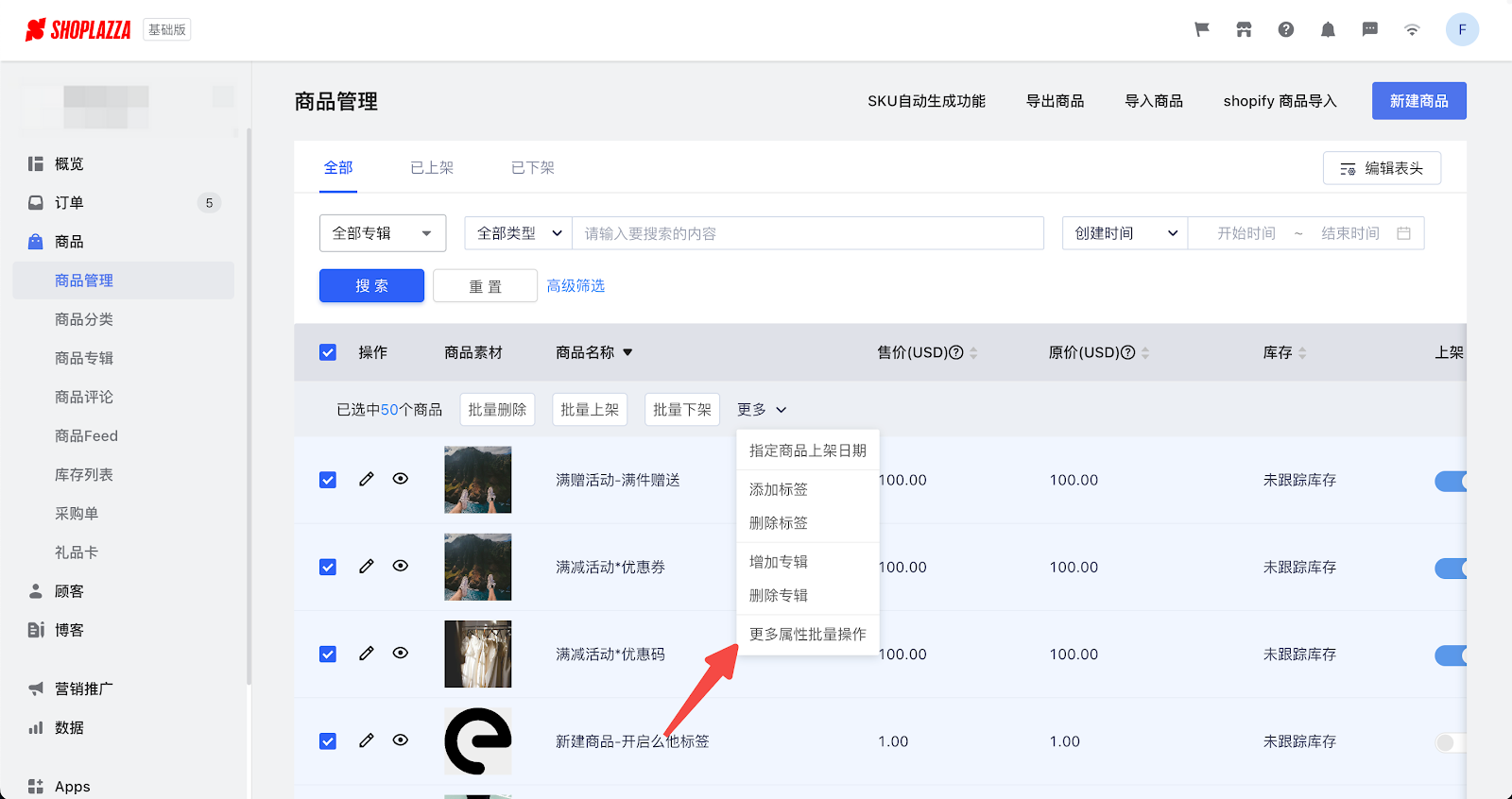
Task: Switch to 已上架 tab
Action: coord(432,167)
